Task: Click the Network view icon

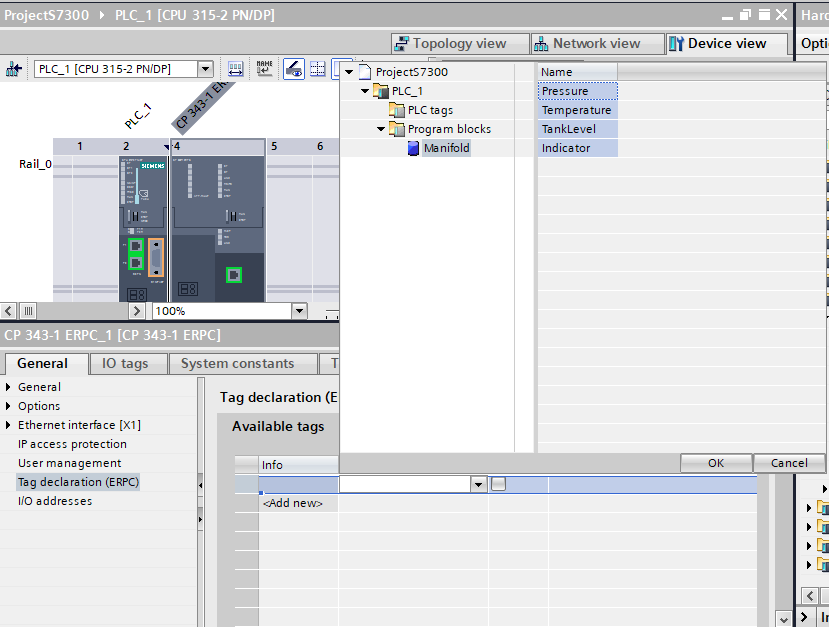Action: pos(541,44)
